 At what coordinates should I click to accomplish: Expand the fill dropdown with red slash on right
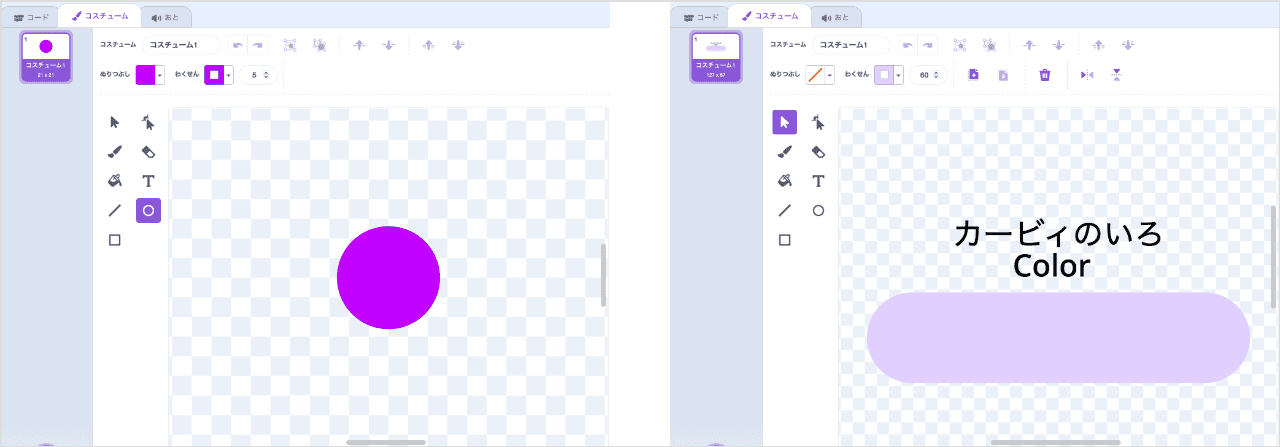point(829,75)
